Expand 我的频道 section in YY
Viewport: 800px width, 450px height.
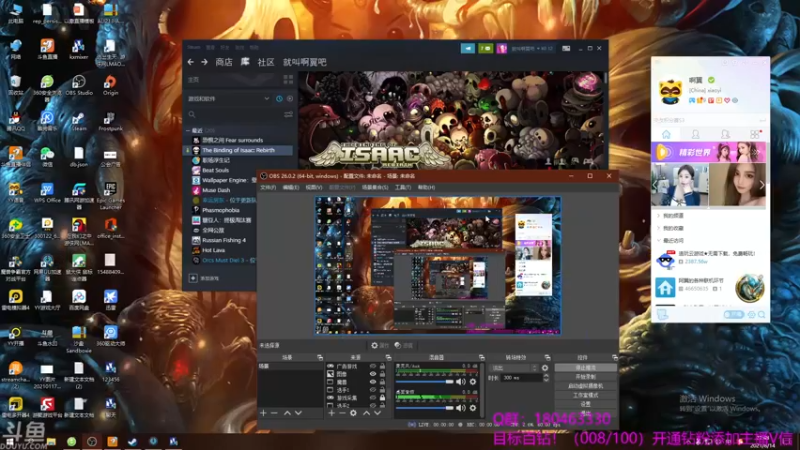pyautogui.click(x=659, y=216)
